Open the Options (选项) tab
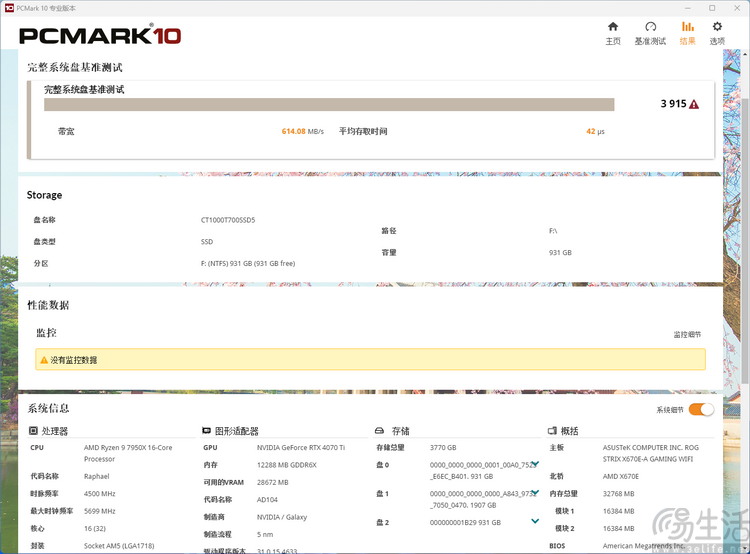 tap(717, 33)
